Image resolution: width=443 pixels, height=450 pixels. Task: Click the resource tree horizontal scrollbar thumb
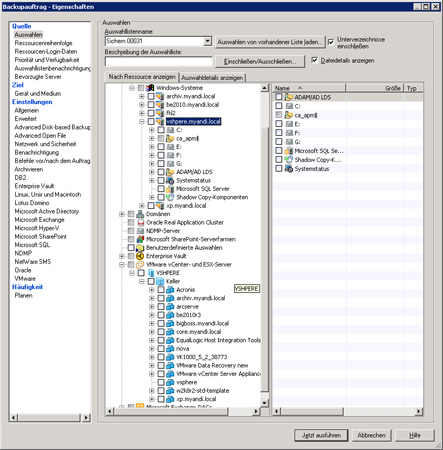[x=171, y=411]
